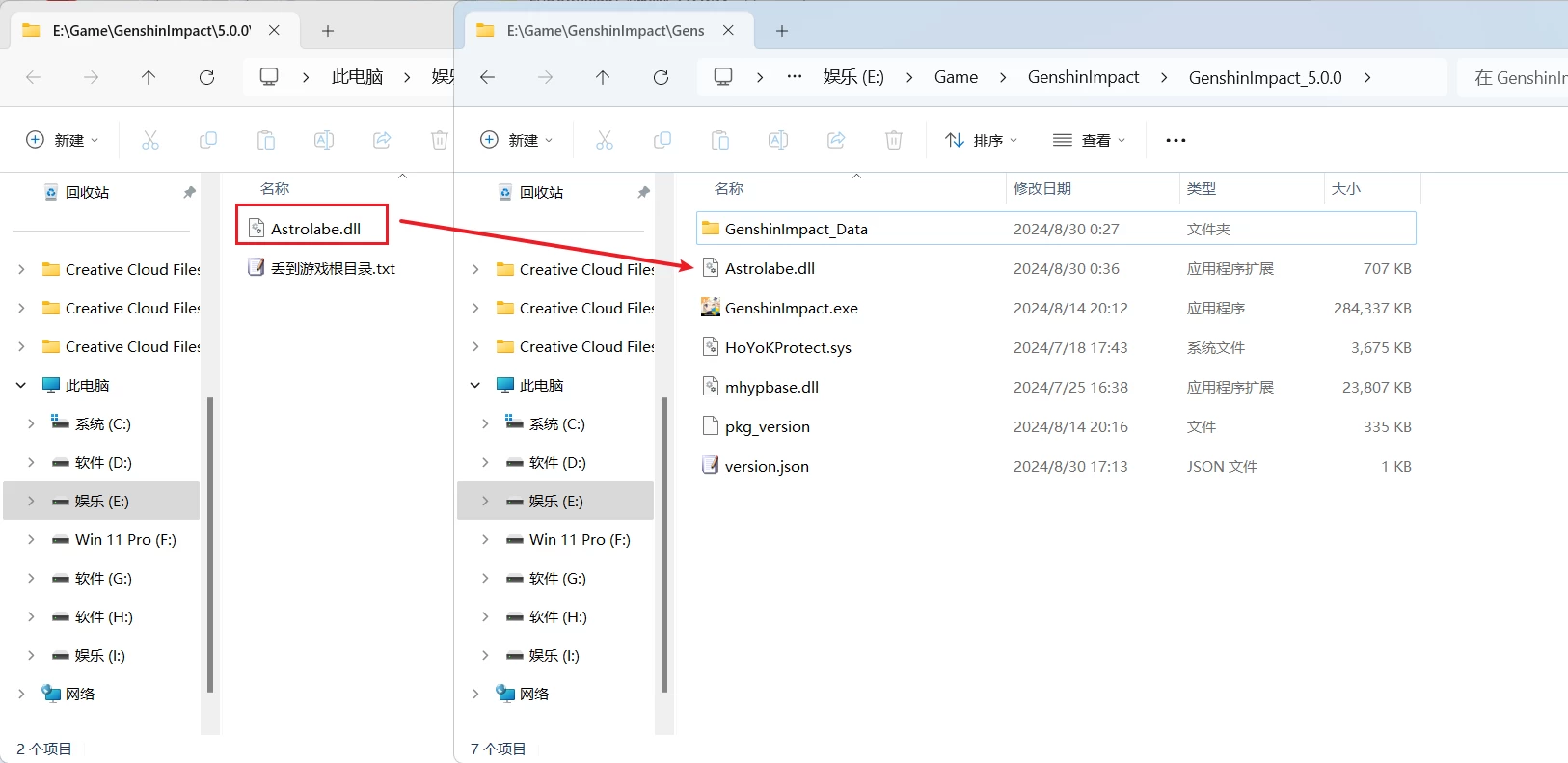Close the right window tab
This screenshot has height=763, width=1568.
coord(728,31)
